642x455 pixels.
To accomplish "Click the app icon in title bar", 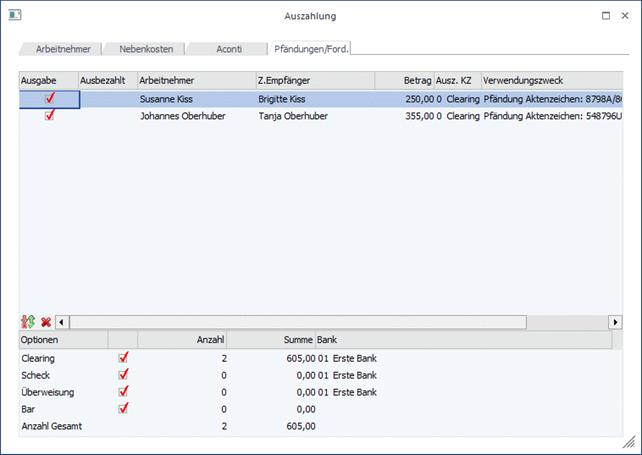I will [15, 16].
